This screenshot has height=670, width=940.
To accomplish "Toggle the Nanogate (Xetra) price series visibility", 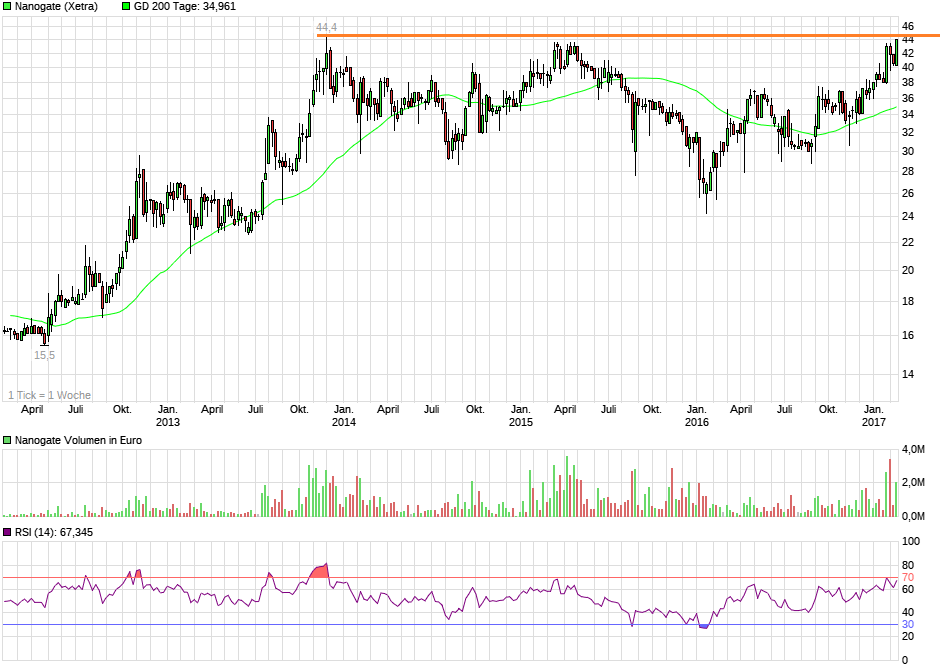I will pyautogui.click(x=7, y=7).
